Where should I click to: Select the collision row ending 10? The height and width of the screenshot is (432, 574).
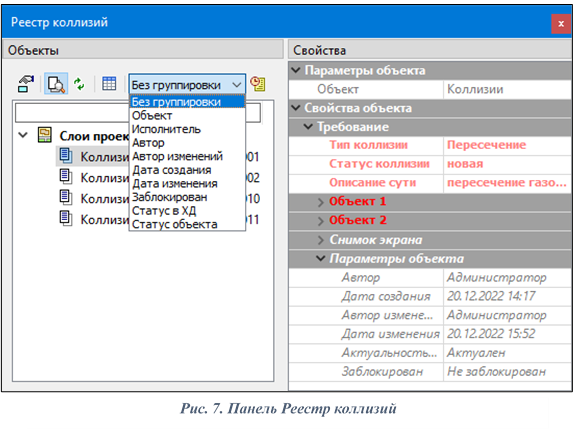[159, 198]
